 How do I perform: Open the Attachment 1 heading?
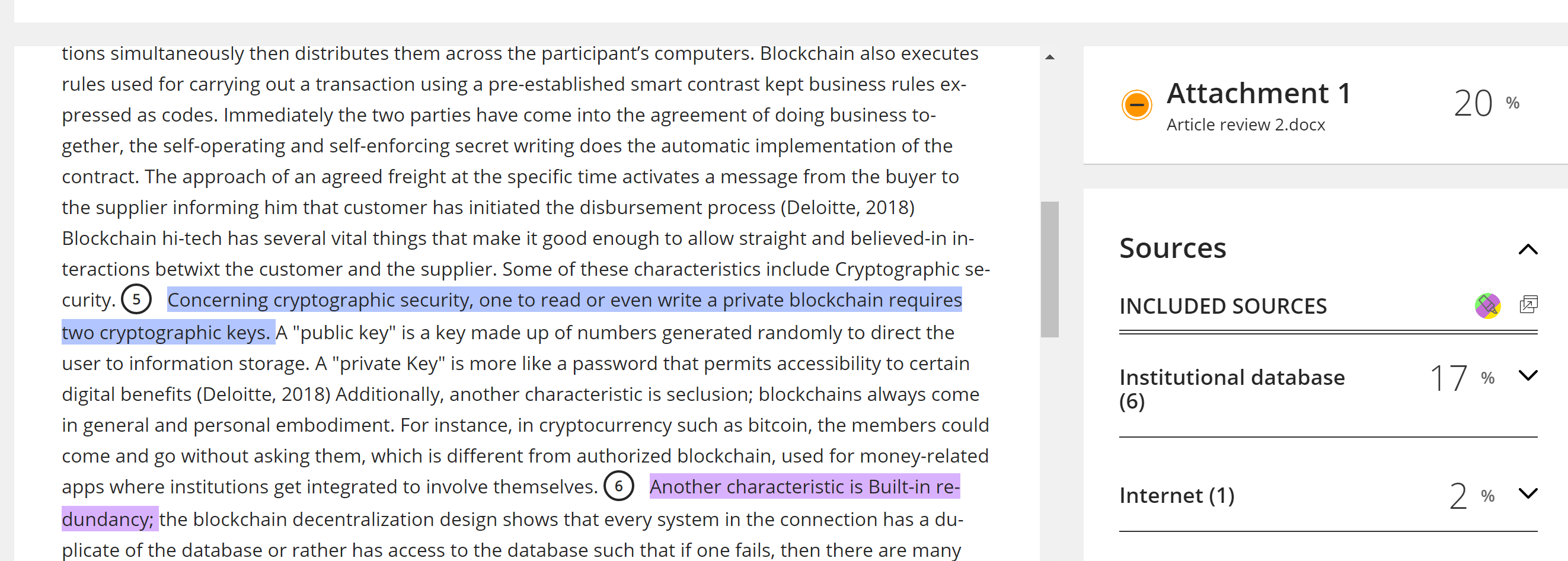[x=1258, y=93]
